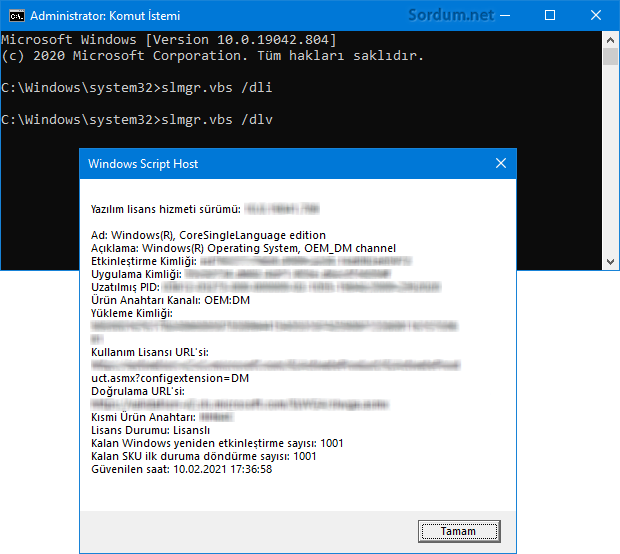Image resolution: width=620 pixels, height=554 pixels.
Task: Click the 'Doğrulama URL'si' label
Action: (138, 391)
